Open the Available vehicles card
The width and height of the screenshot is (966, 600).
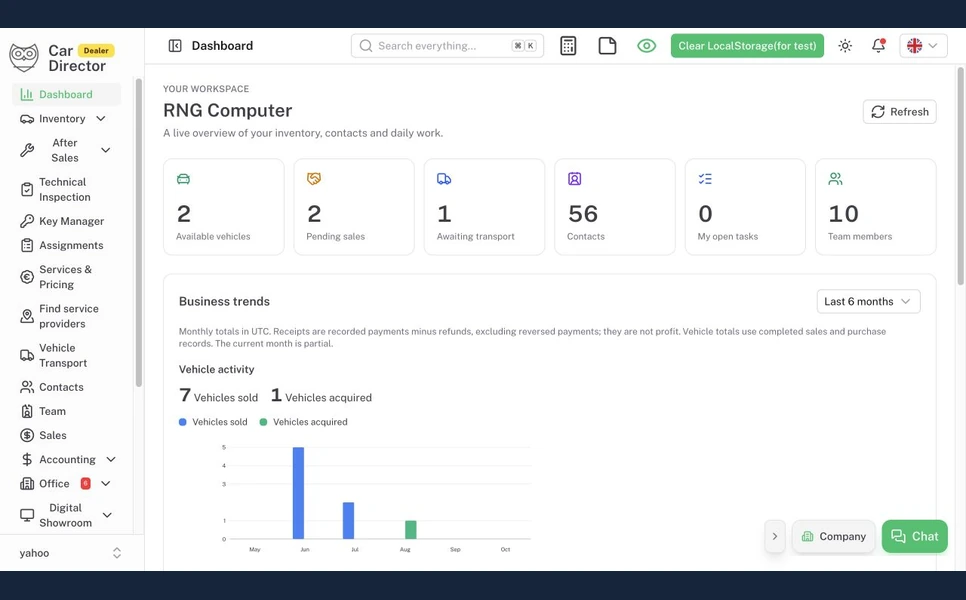coord(224,207)
